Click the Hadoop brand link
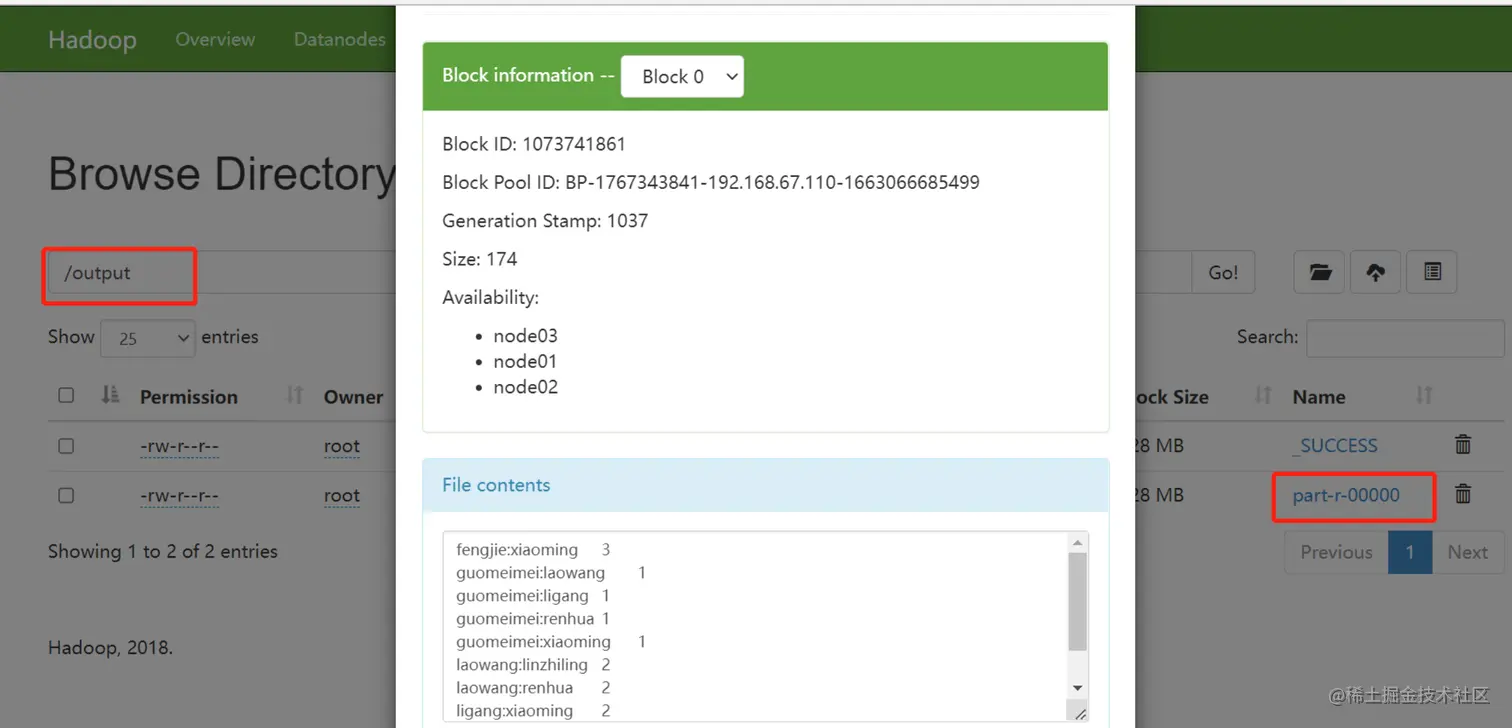This screenshot has width=1512, height=728. [x=92, y=40]
